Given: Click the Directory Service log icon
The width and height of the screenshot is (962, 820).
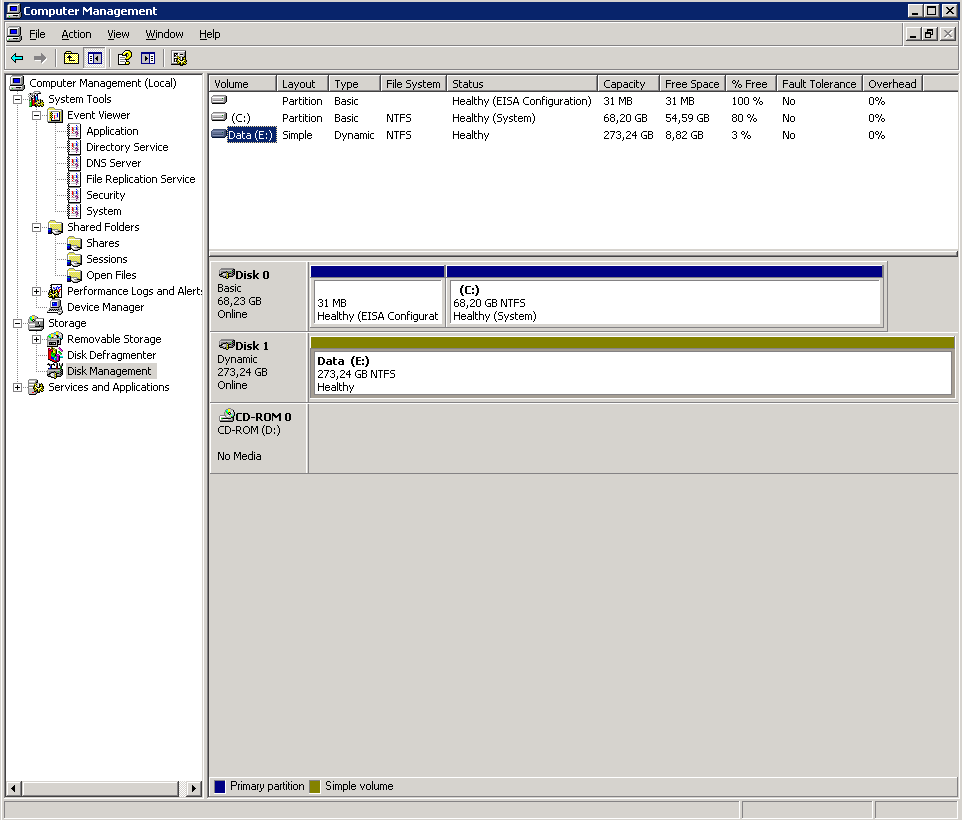Looking at the screenshot, I should tap(74, 147).
